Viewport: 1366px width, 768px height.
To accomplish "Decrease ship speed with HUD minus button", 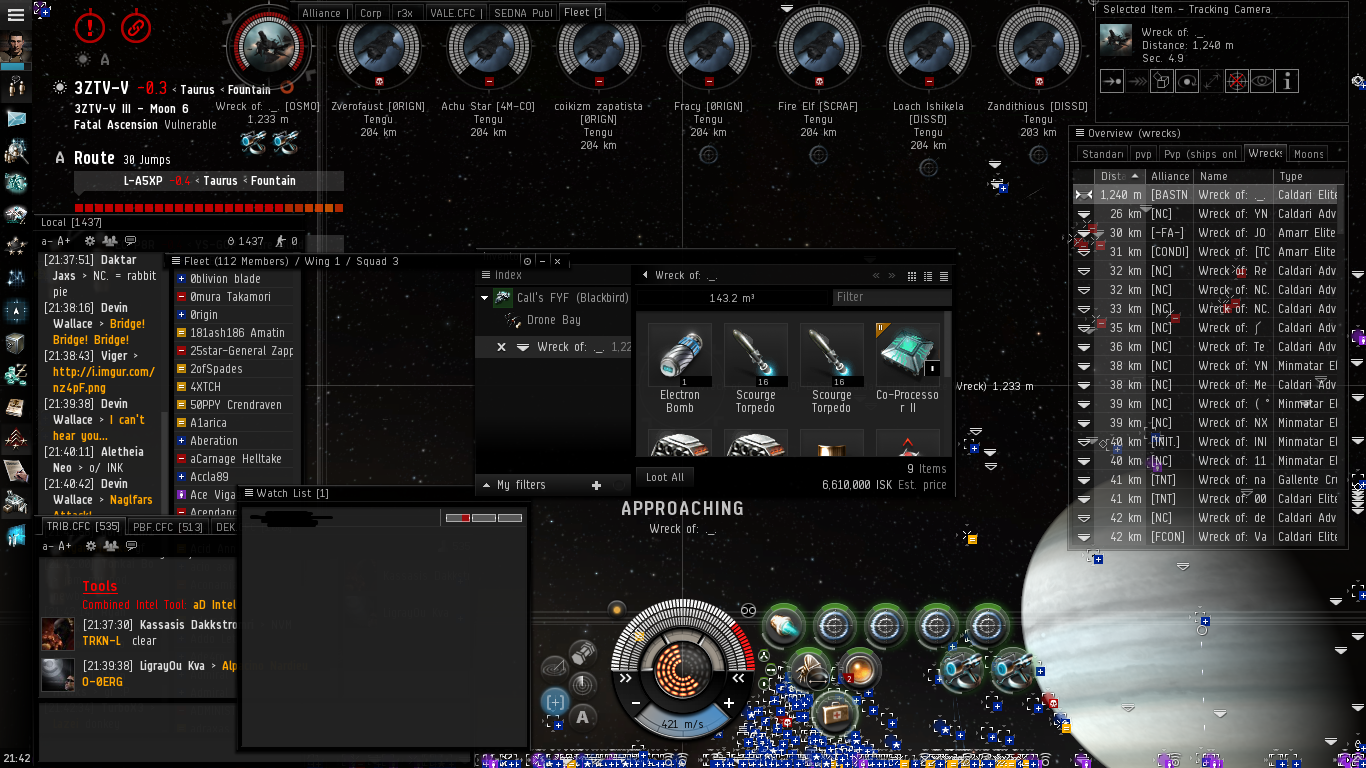I will (635, 704).
